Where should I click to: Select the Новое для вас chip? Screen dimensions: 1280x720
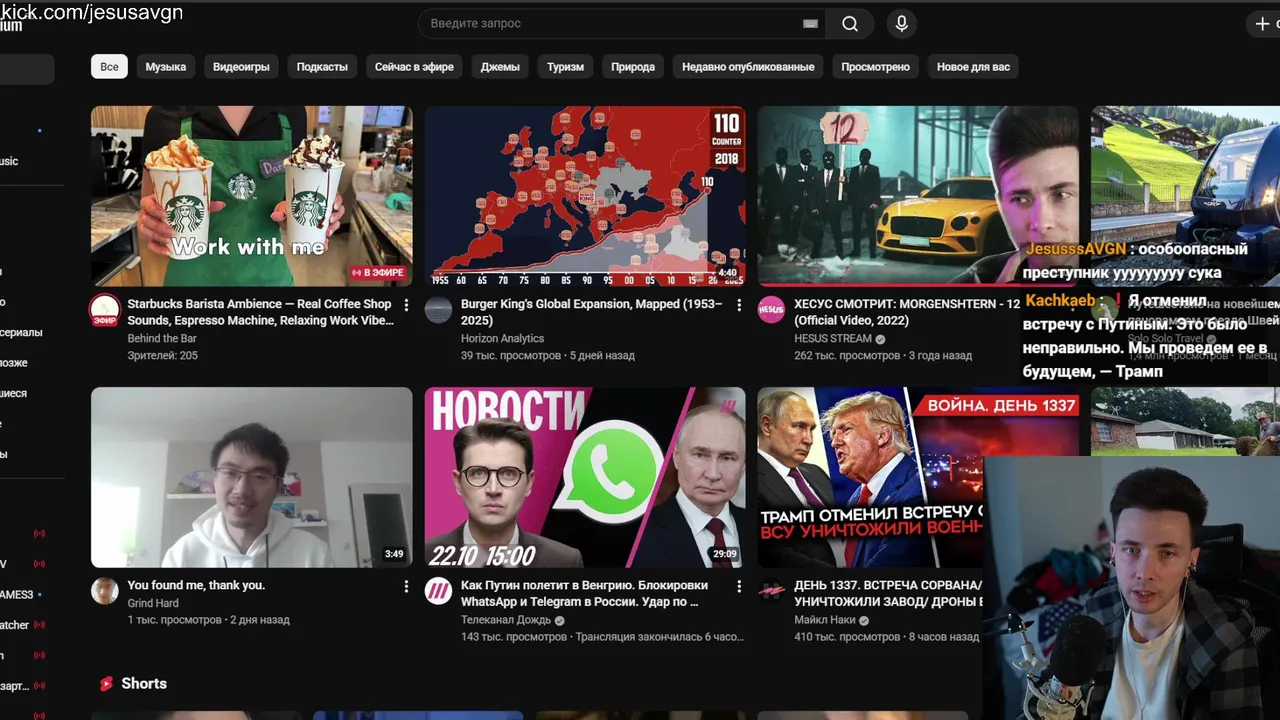tap(973, 67)
